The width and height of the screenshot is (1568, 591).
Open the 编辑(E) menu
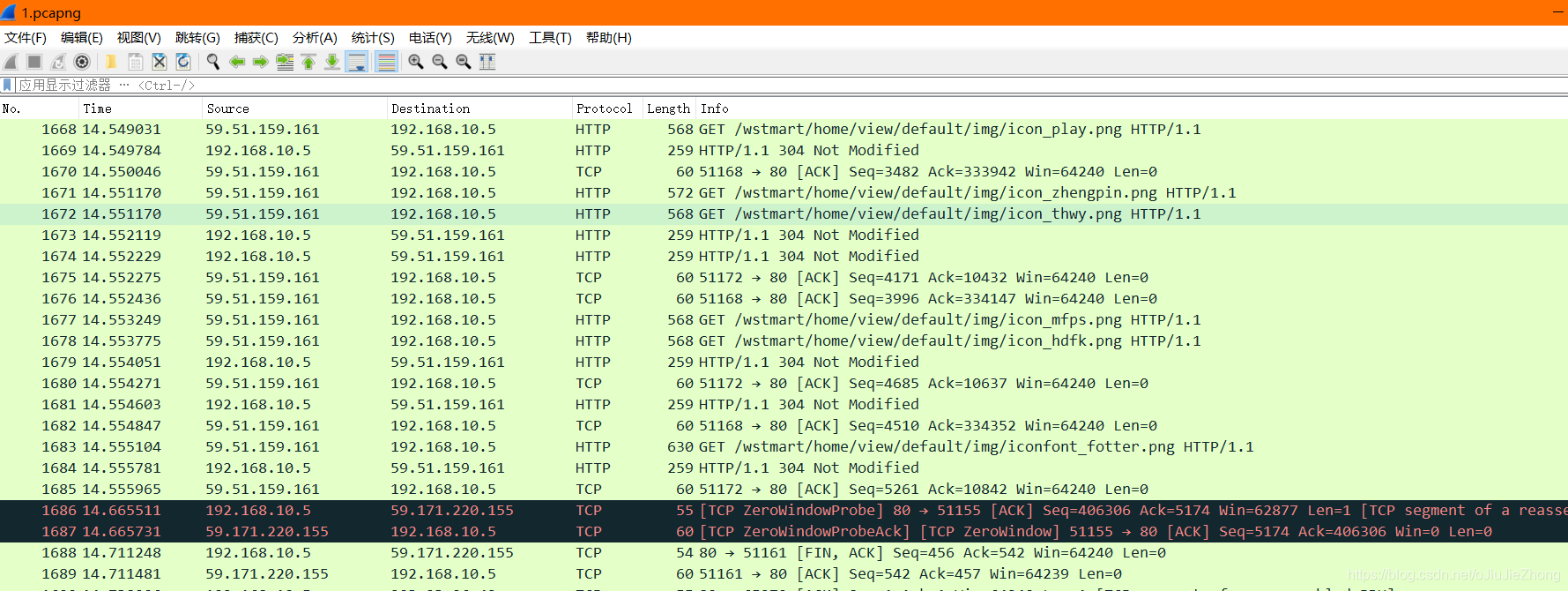pyautogui.click(x=82, y=38)
